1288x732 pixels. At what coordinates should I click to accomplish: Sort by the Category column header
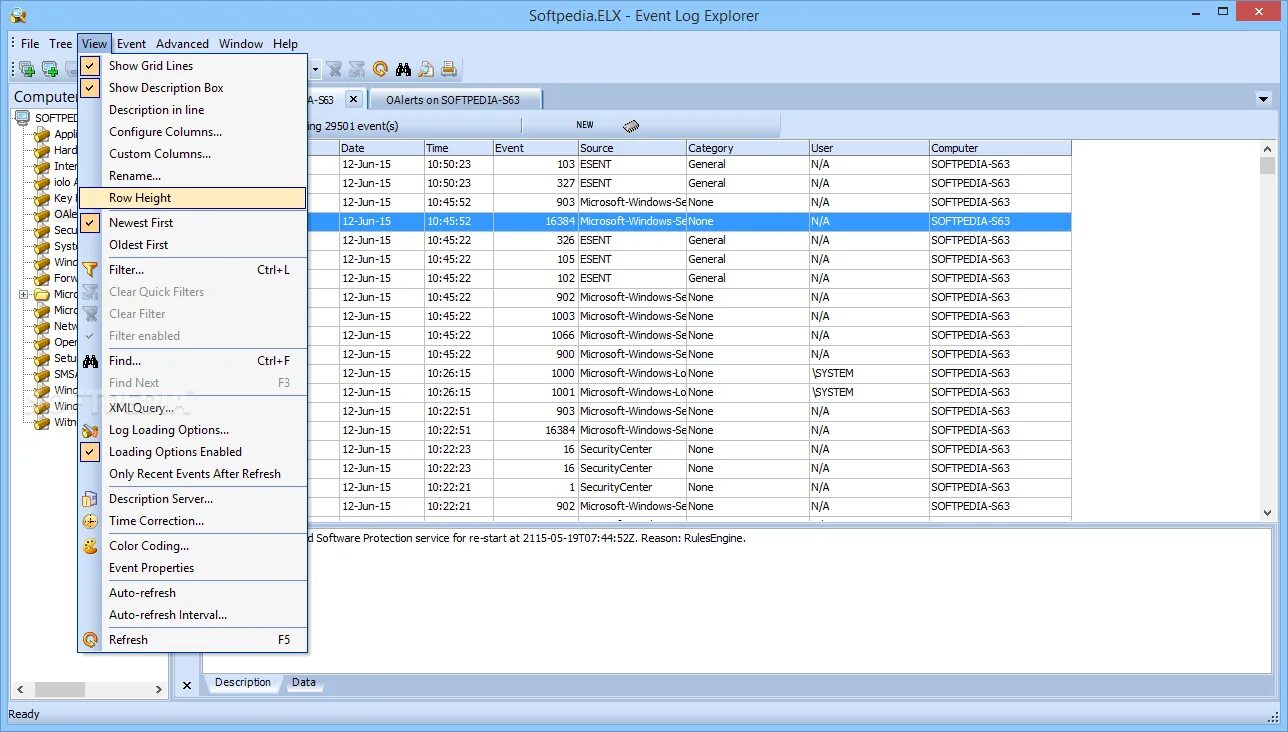(747, 148)
